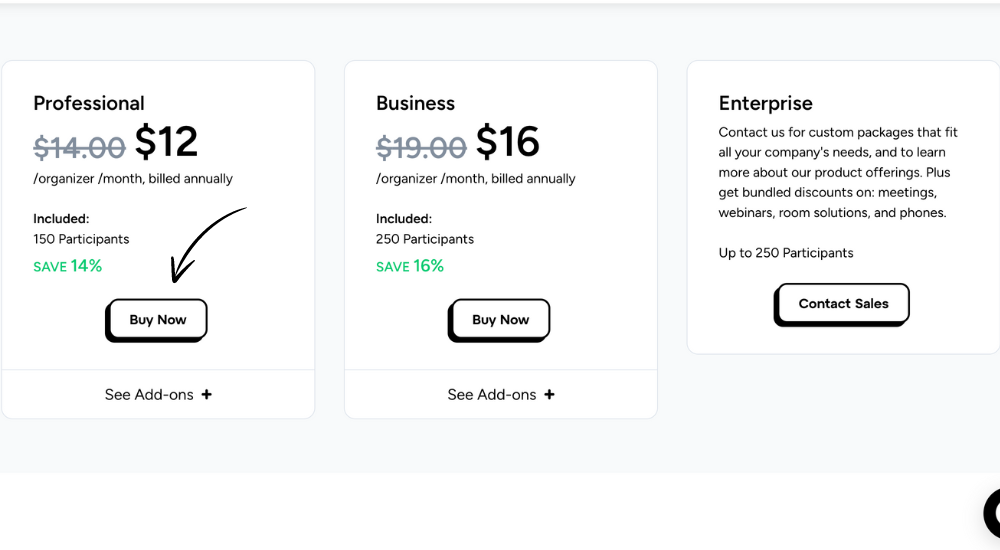Screen dimensions: 1000x550
Task: Click the Contact Sales button
Action: pyautogui.click(x=842, y=304)
